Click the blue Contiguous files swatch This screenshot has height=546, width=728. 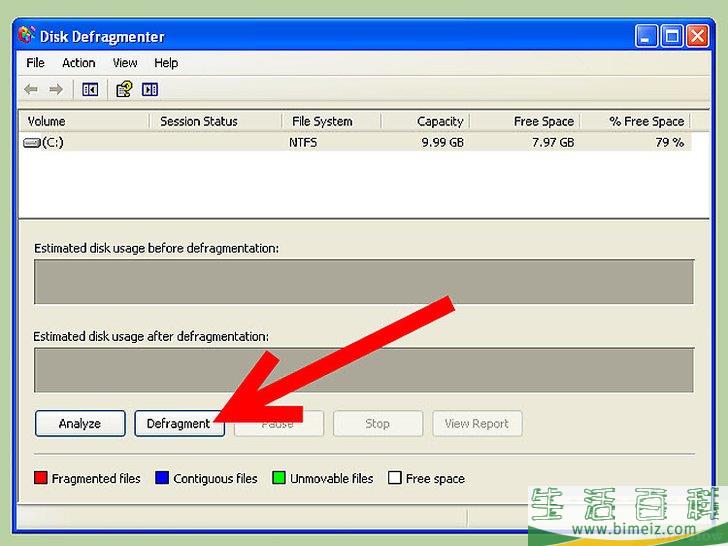pyautogui.click(x=162, y=478)
